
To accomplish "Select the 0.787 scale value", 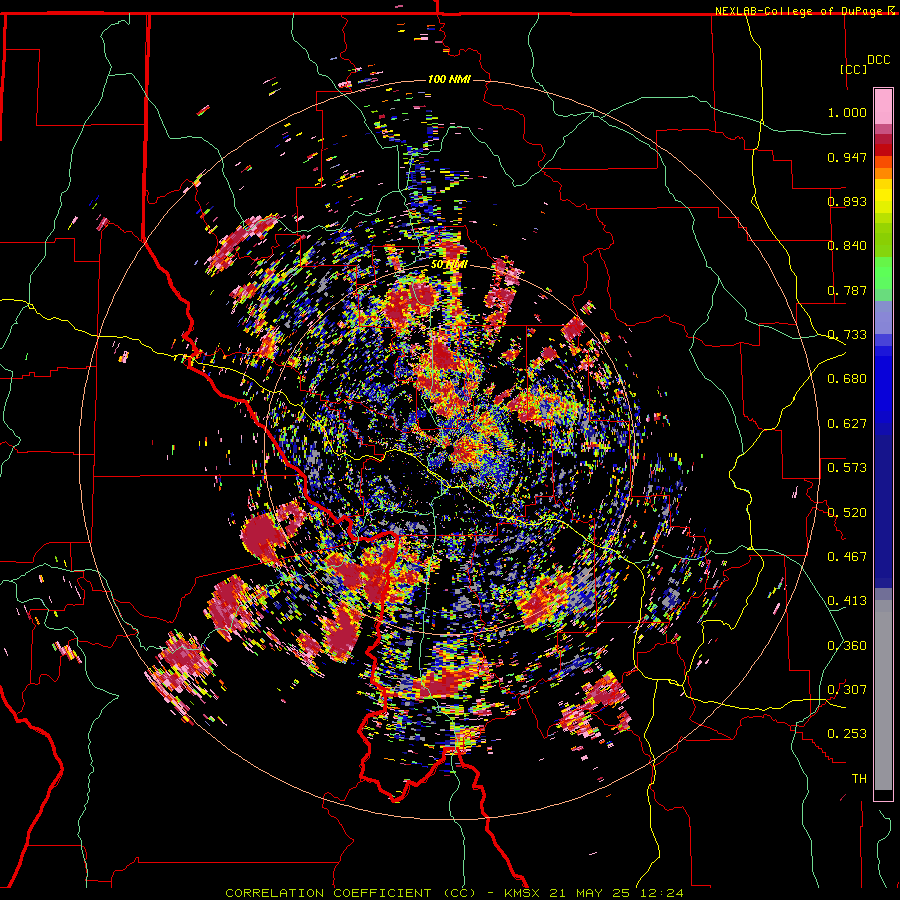I will click(x=847, y=290).
